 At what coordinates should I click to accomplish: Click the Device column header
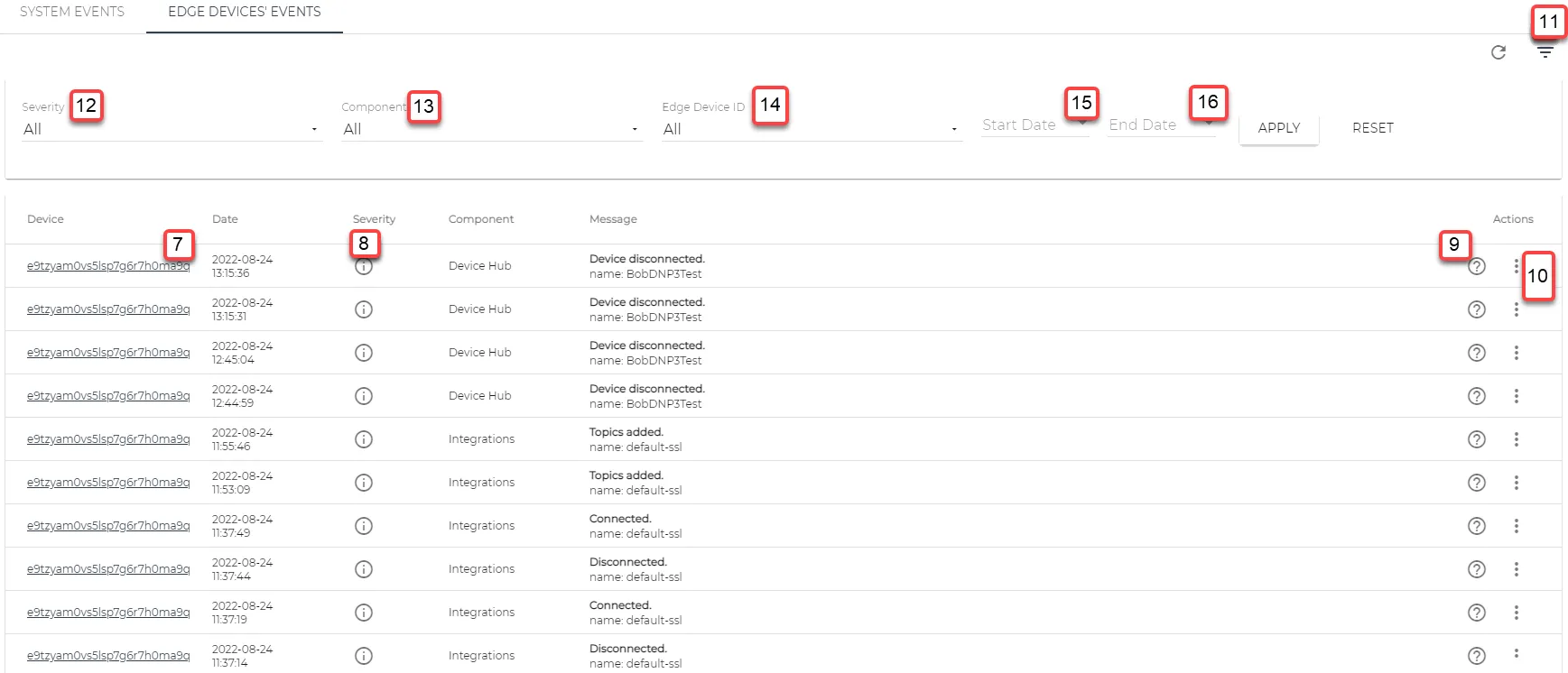45,219
